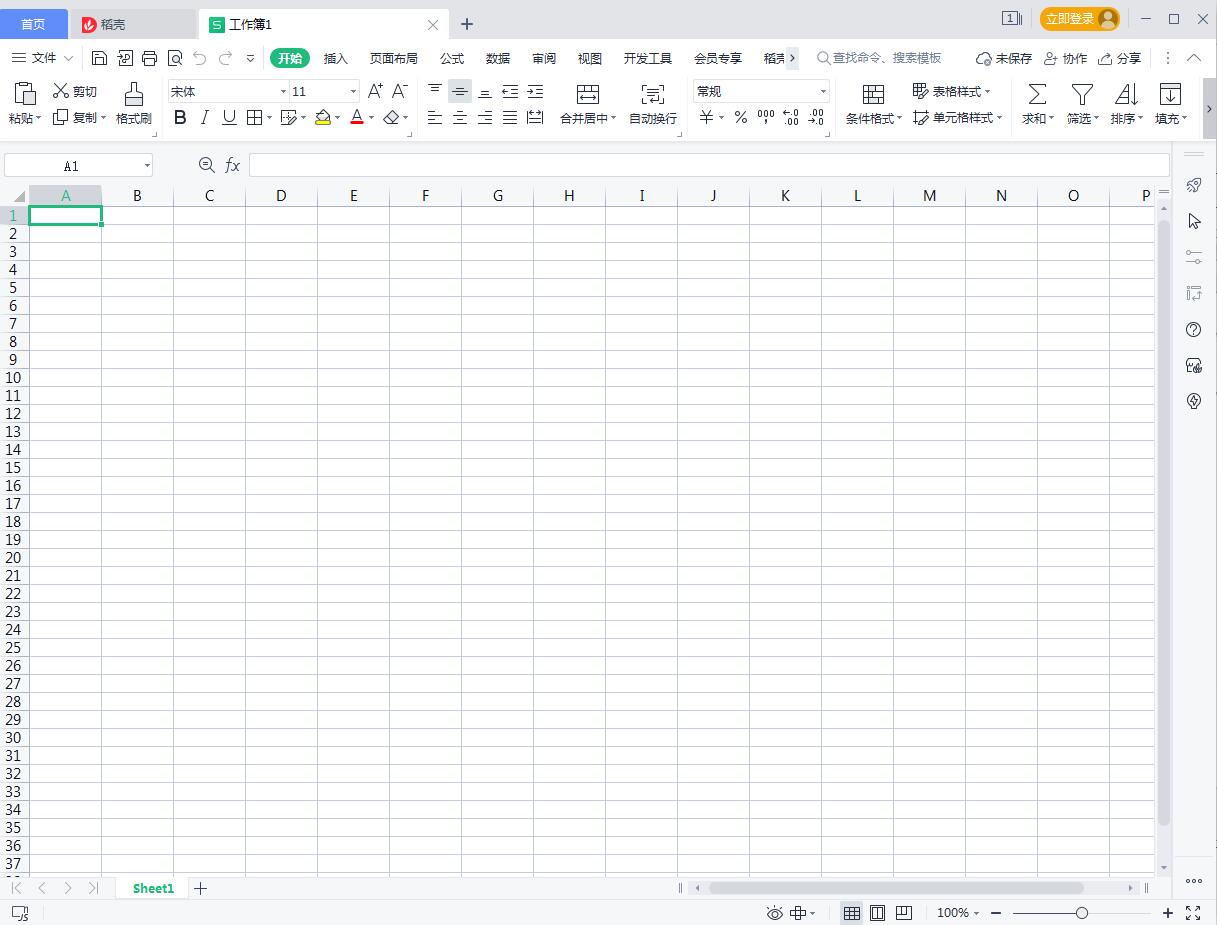Image resolution: width=1217 pixels, height=925 pixels.
Task: Toggle italic formatting
Action: click(204, 117)
